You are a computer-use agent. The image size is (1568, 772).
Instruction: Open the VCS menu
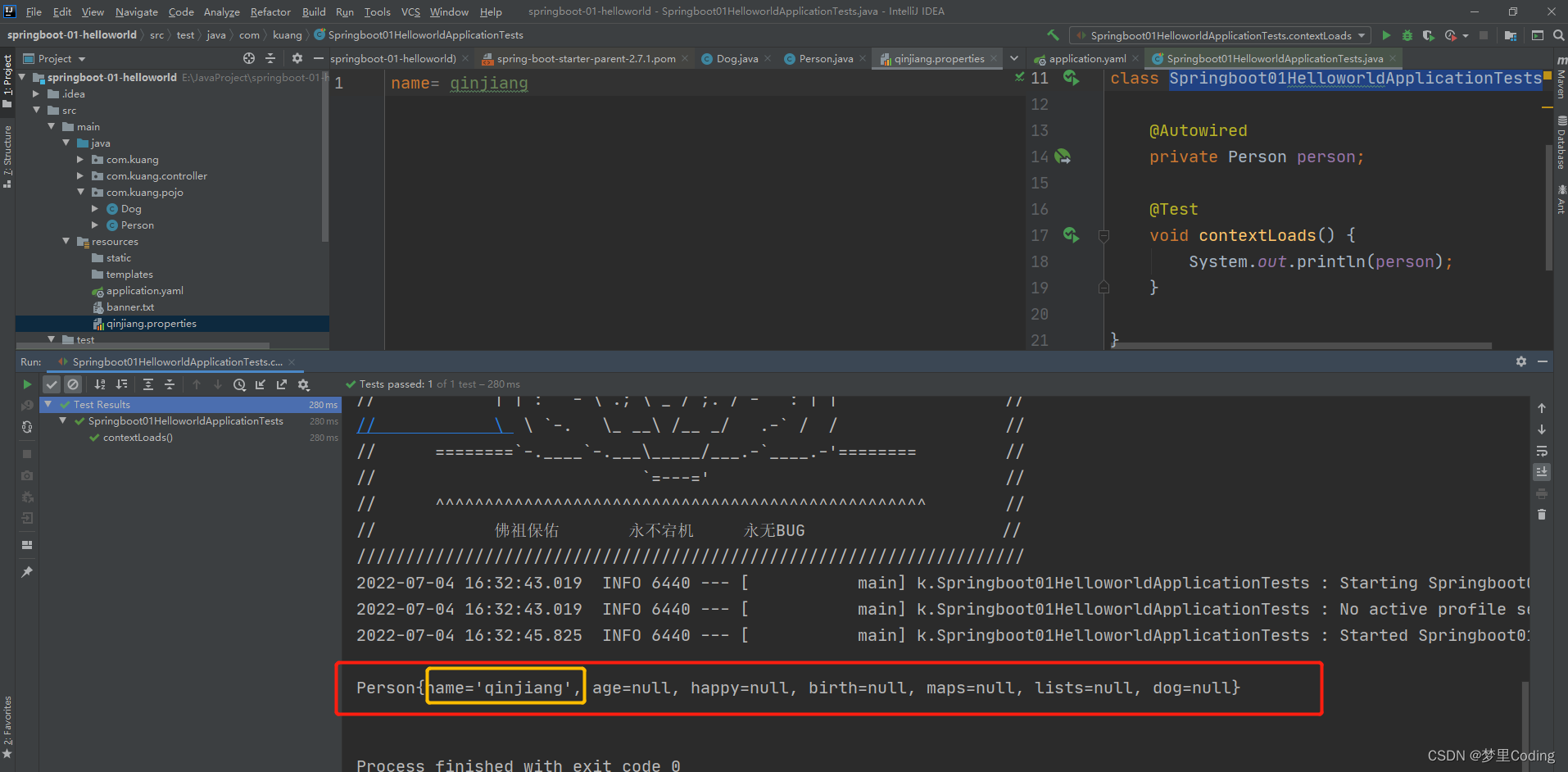click(410, 11)
